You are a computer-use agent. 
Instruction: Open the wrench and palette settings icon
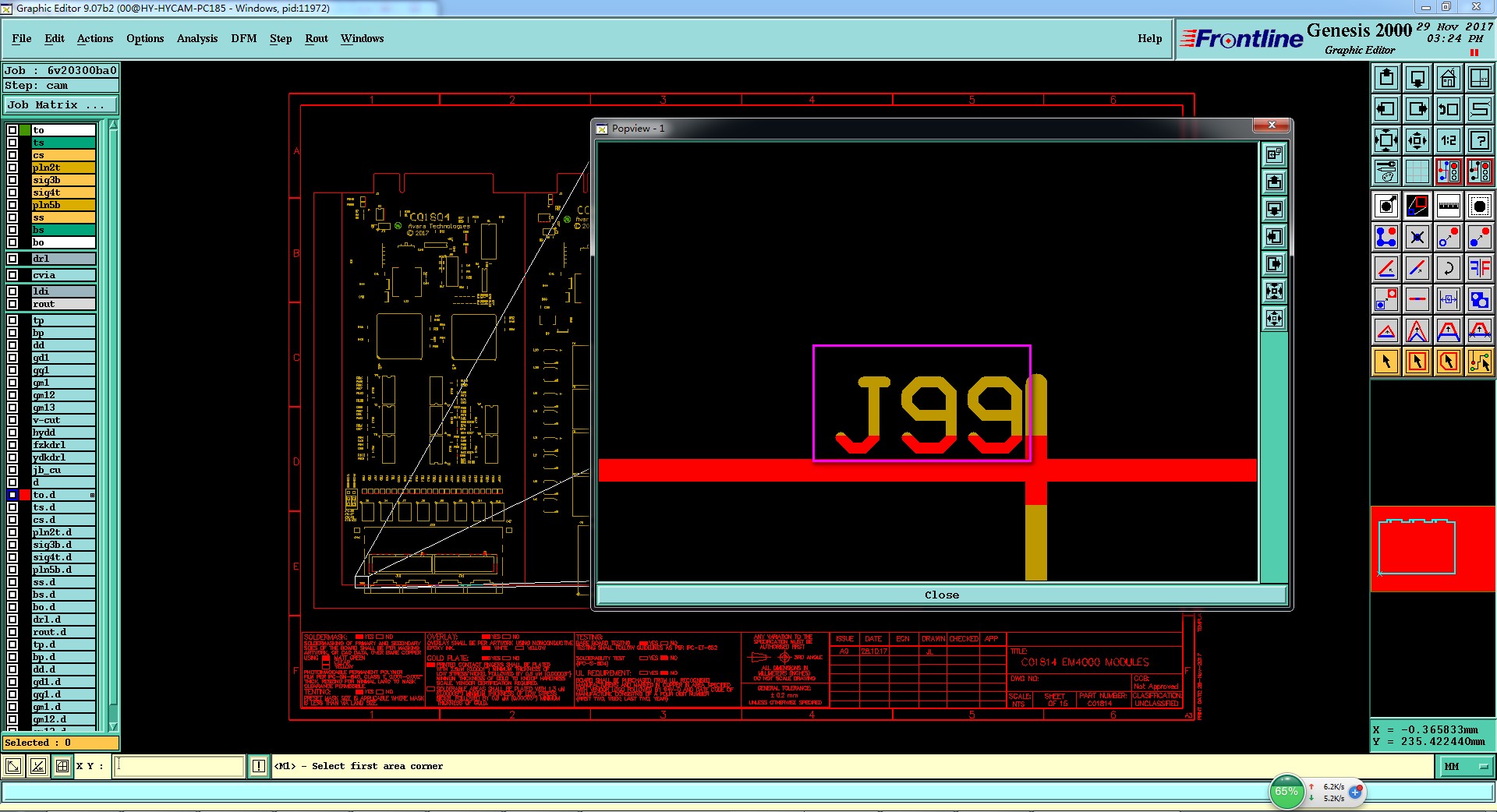tap(1386, 171)
